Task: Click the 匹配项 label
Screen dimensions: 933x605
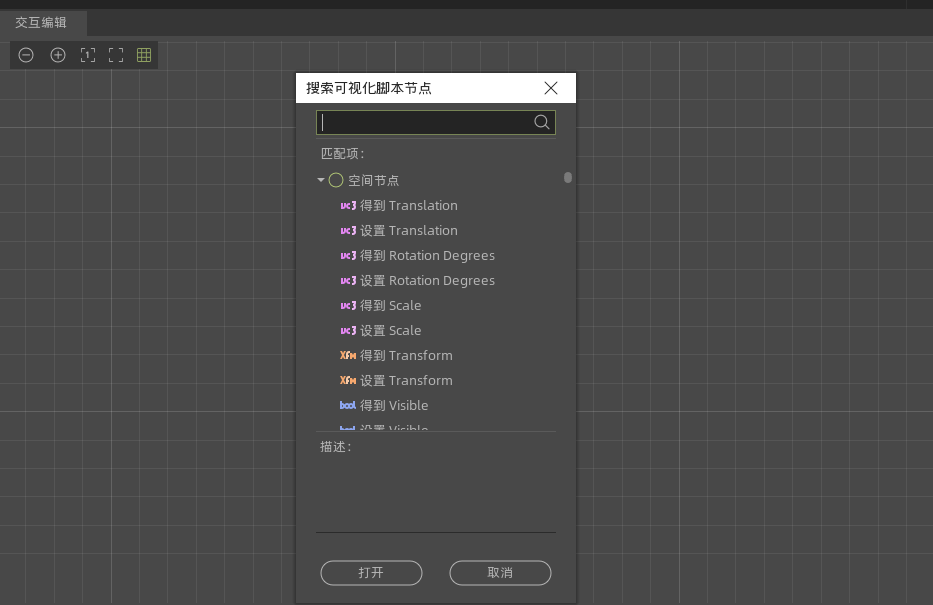Action: 342,154
